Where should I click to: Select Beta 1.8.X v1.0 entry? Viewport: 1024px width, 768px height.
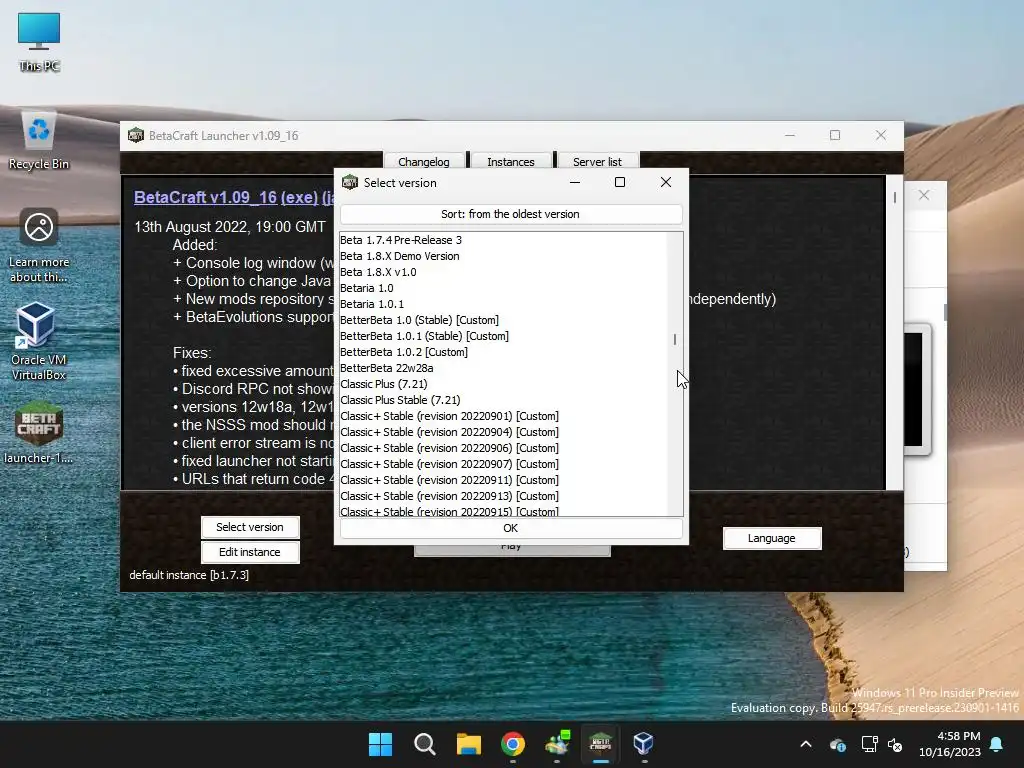tap(503, 272)
